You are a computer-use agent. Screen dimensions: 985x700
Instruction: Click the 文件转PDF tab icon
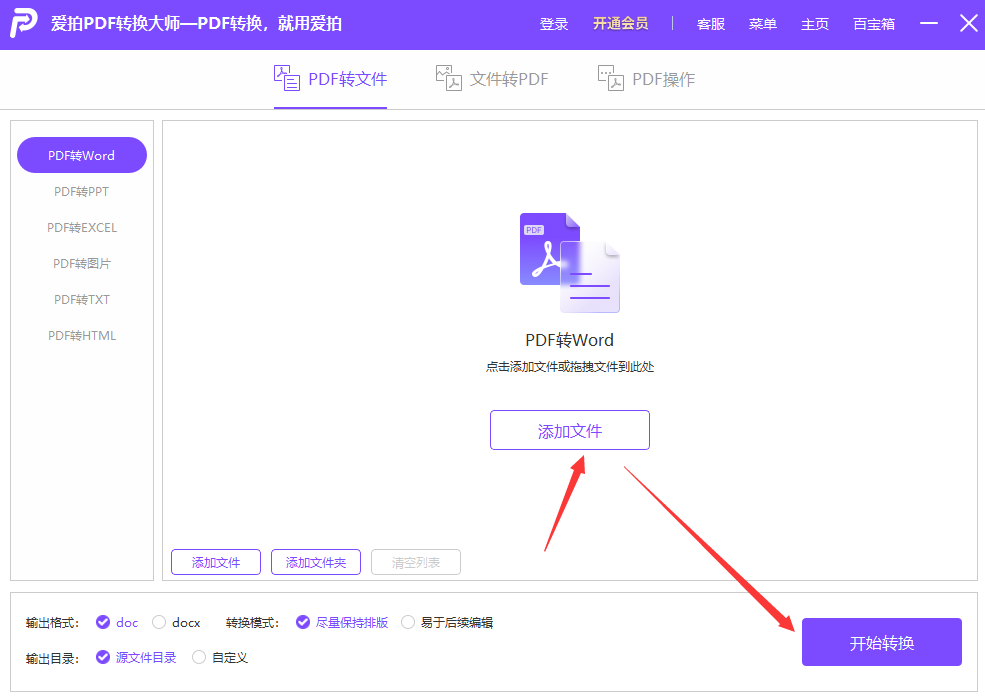[449, 79]
